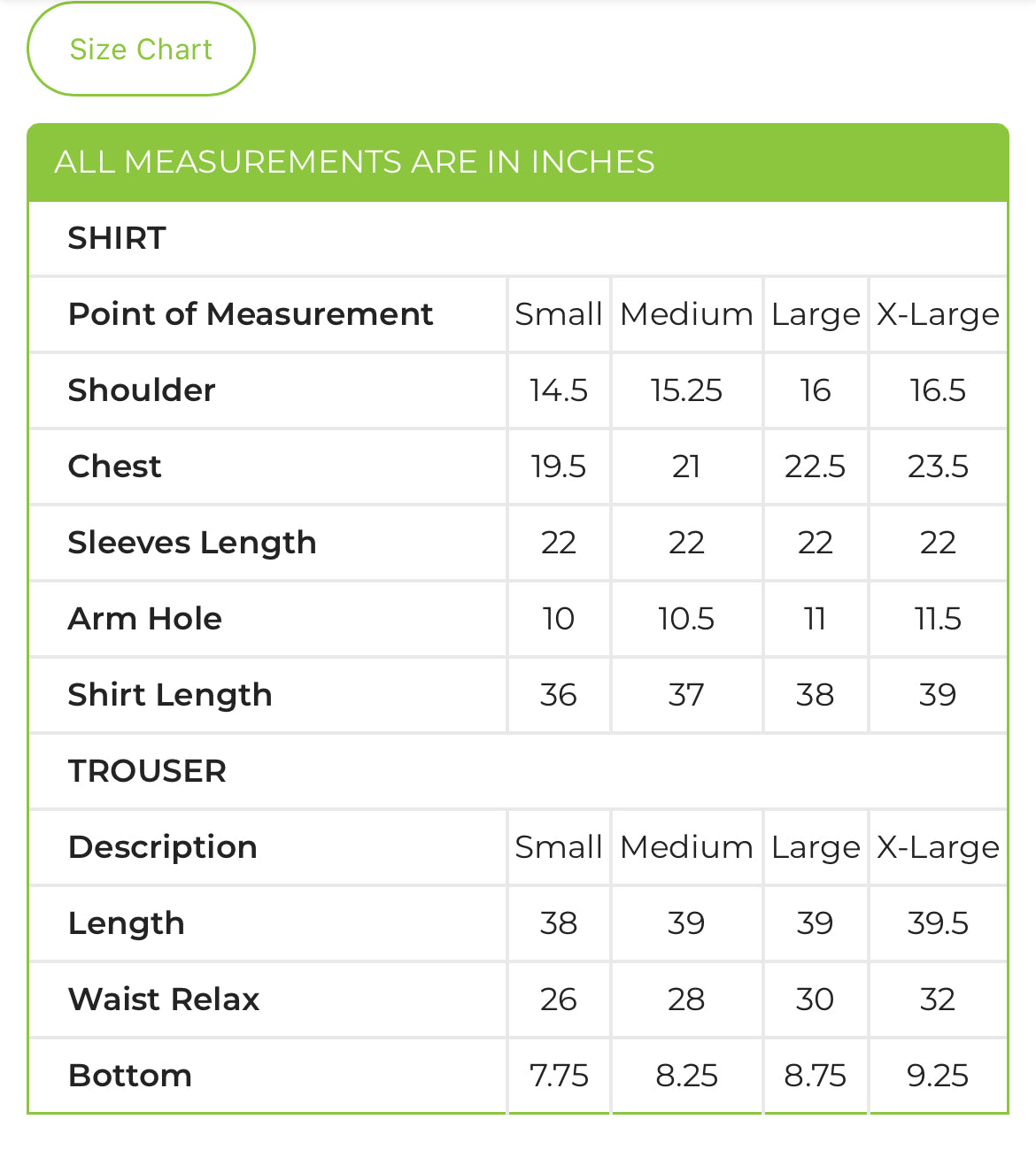Select the X-Large Arm Hole value 11.5
1036x1158 pixels.
pyautogui.click(x=938, y=619)
